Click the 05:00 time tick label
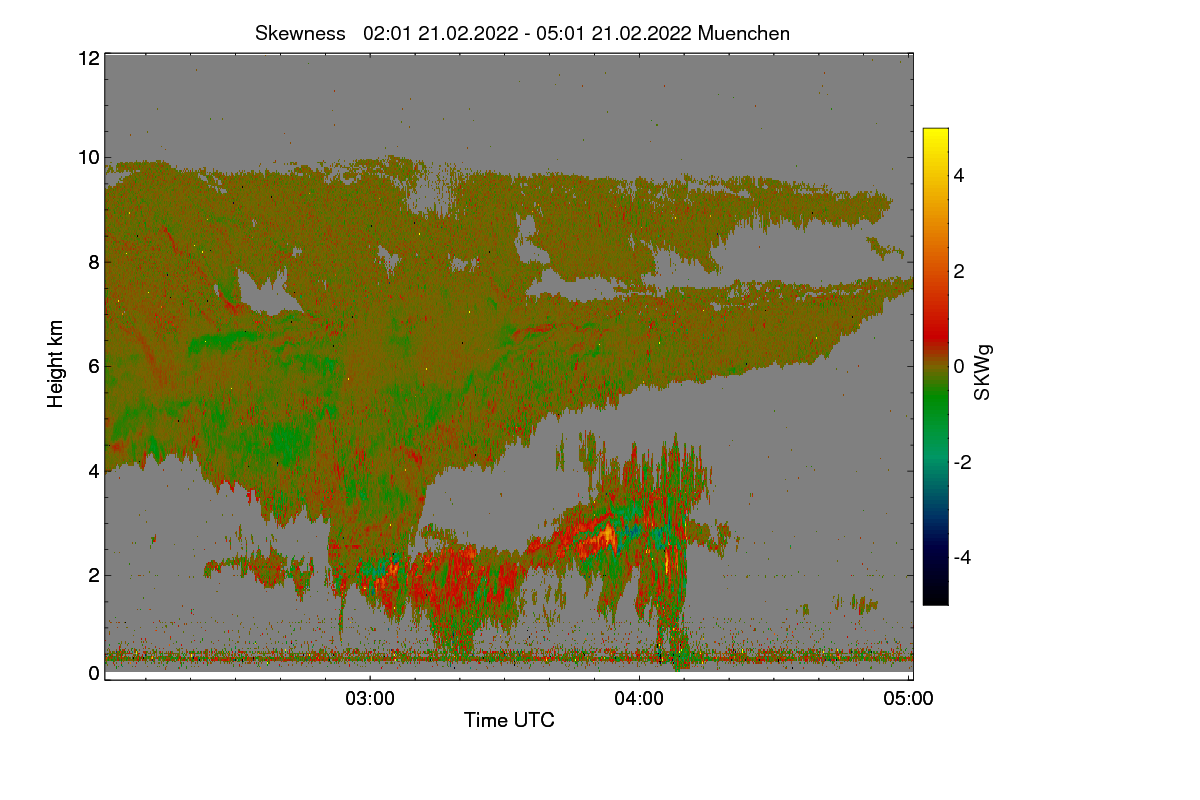This screenshot has height=800, width=1200. (908, 699)
